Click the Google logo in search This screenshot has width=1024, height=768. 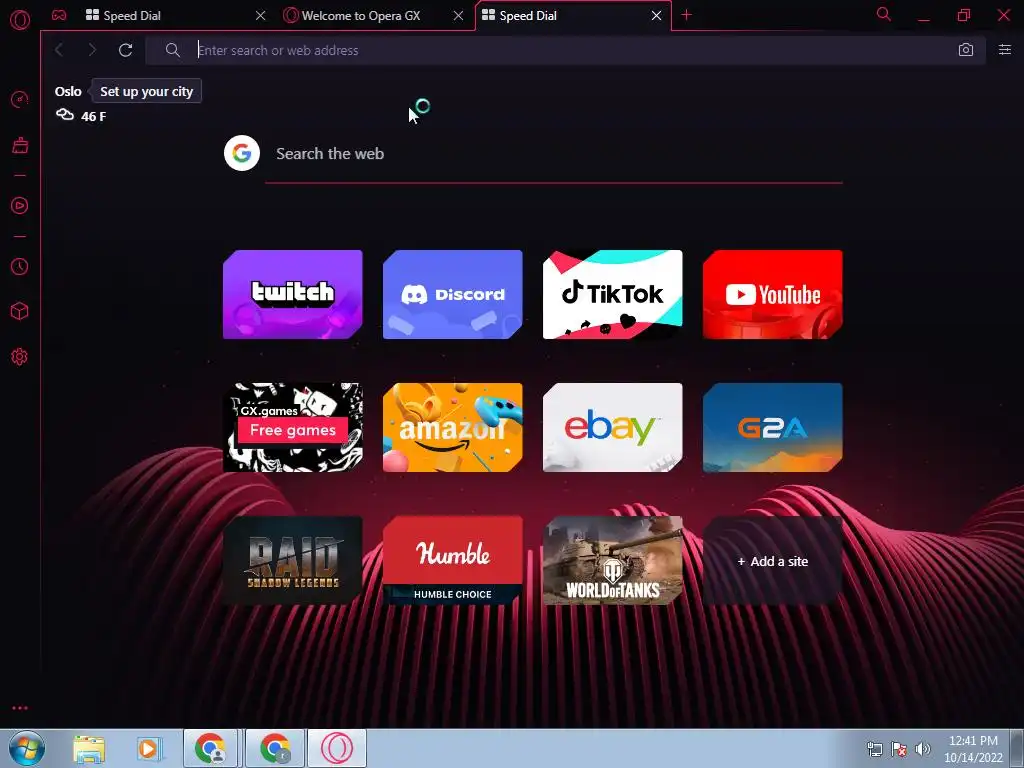[242, 153]
